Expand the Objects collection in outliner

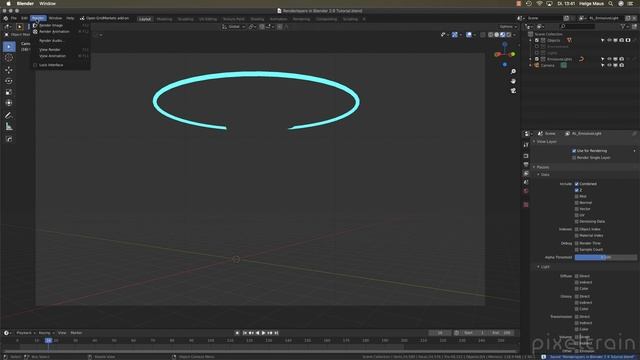pos(531,40)
